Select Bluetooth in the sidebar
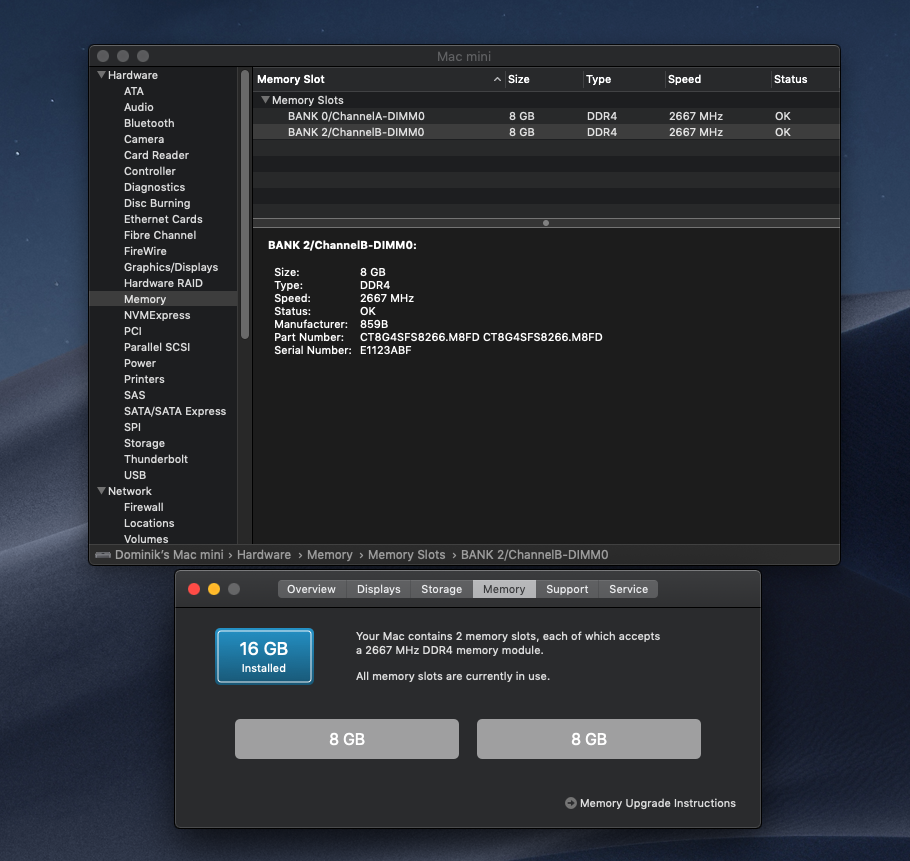This screenshot has width=910, height=861. click(x=149, y=123)
